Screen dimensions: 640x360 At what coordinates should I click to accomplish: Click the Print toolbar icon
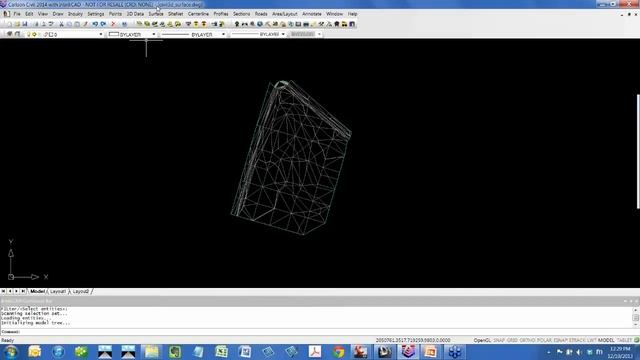[x=37, y=24]
